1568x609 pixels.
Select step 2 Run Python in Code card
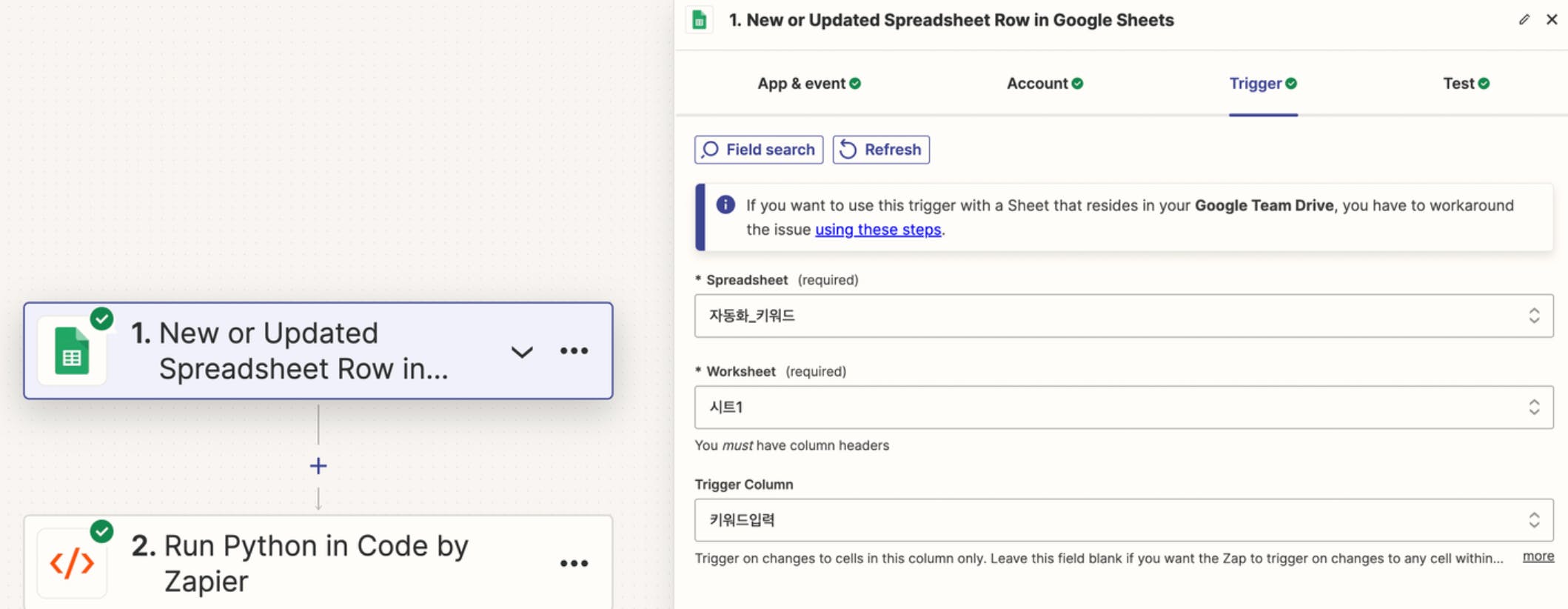click(318, 563)
